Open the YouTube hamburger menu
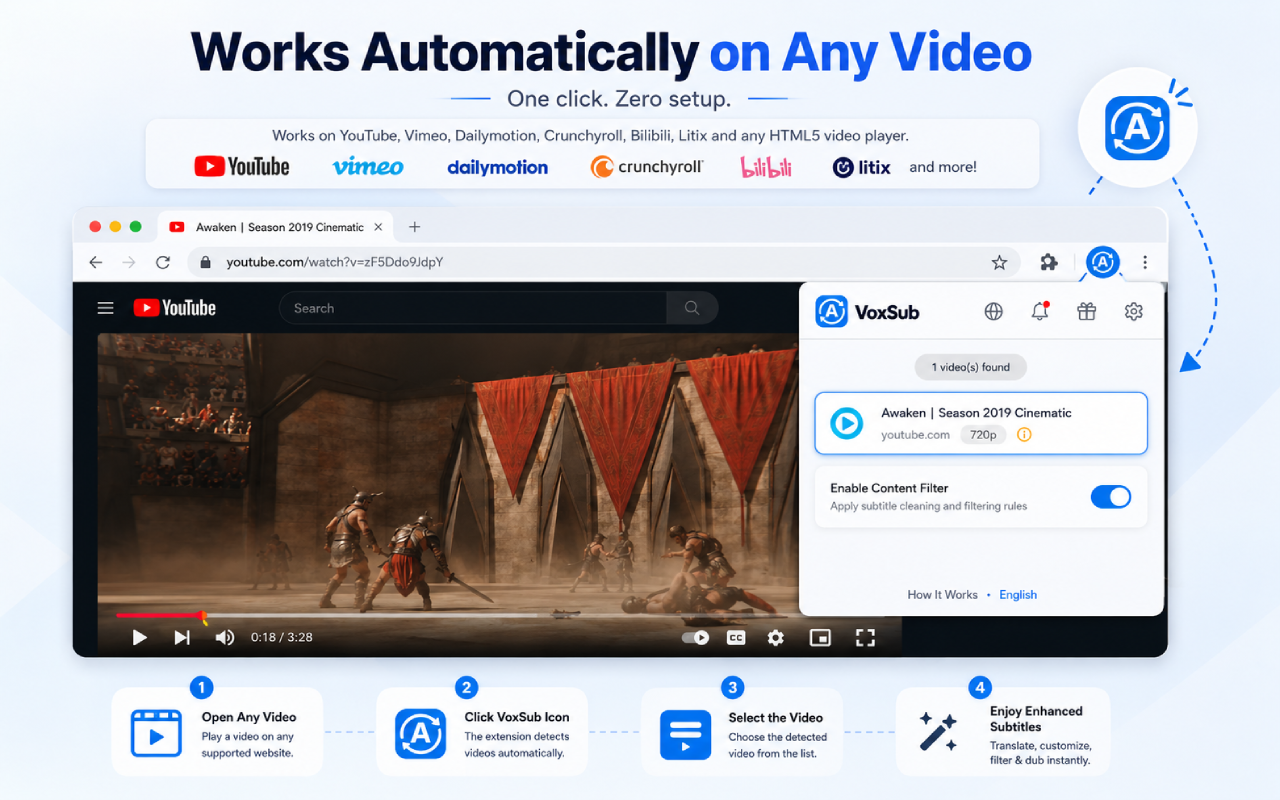Image resolution: width=1280 pixels, height=800 pixels. 106,308
